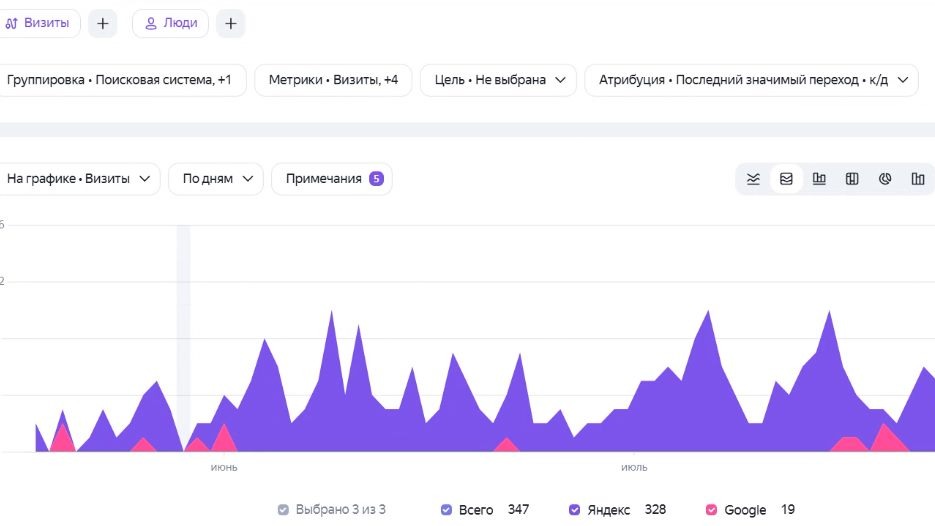Add a people condition with plus next to Люди
This screenshot has width=935, height=526.
231,23
